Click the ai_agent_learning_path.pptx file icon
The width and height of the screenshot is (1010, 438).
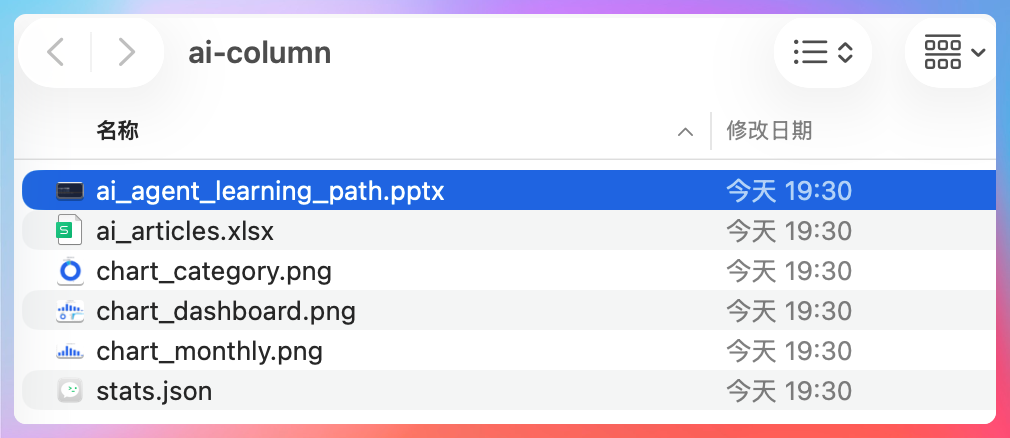(x=70, y=191)
